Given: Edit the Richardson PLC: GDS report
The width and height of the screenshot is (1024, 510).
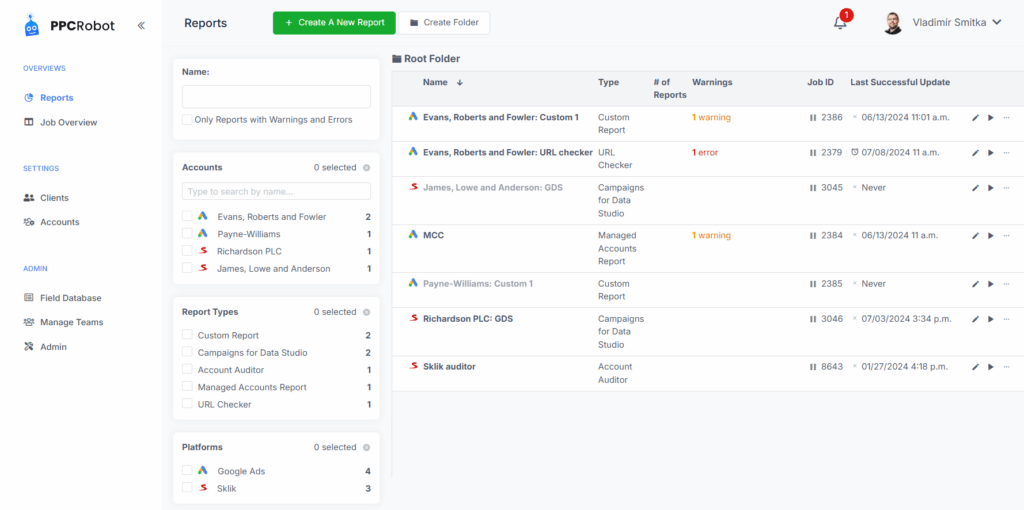Looking at the screenshot, I should click(x=975, y=319).
